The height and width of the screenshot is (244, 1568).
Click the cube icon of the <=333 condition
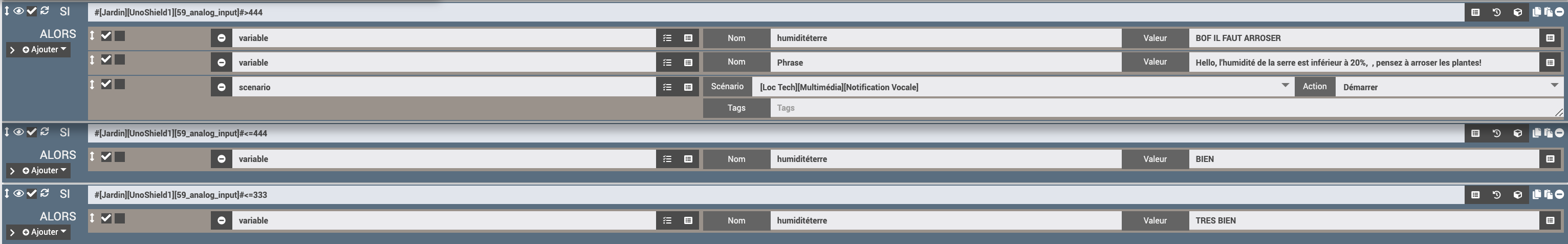pos(1517,195)
